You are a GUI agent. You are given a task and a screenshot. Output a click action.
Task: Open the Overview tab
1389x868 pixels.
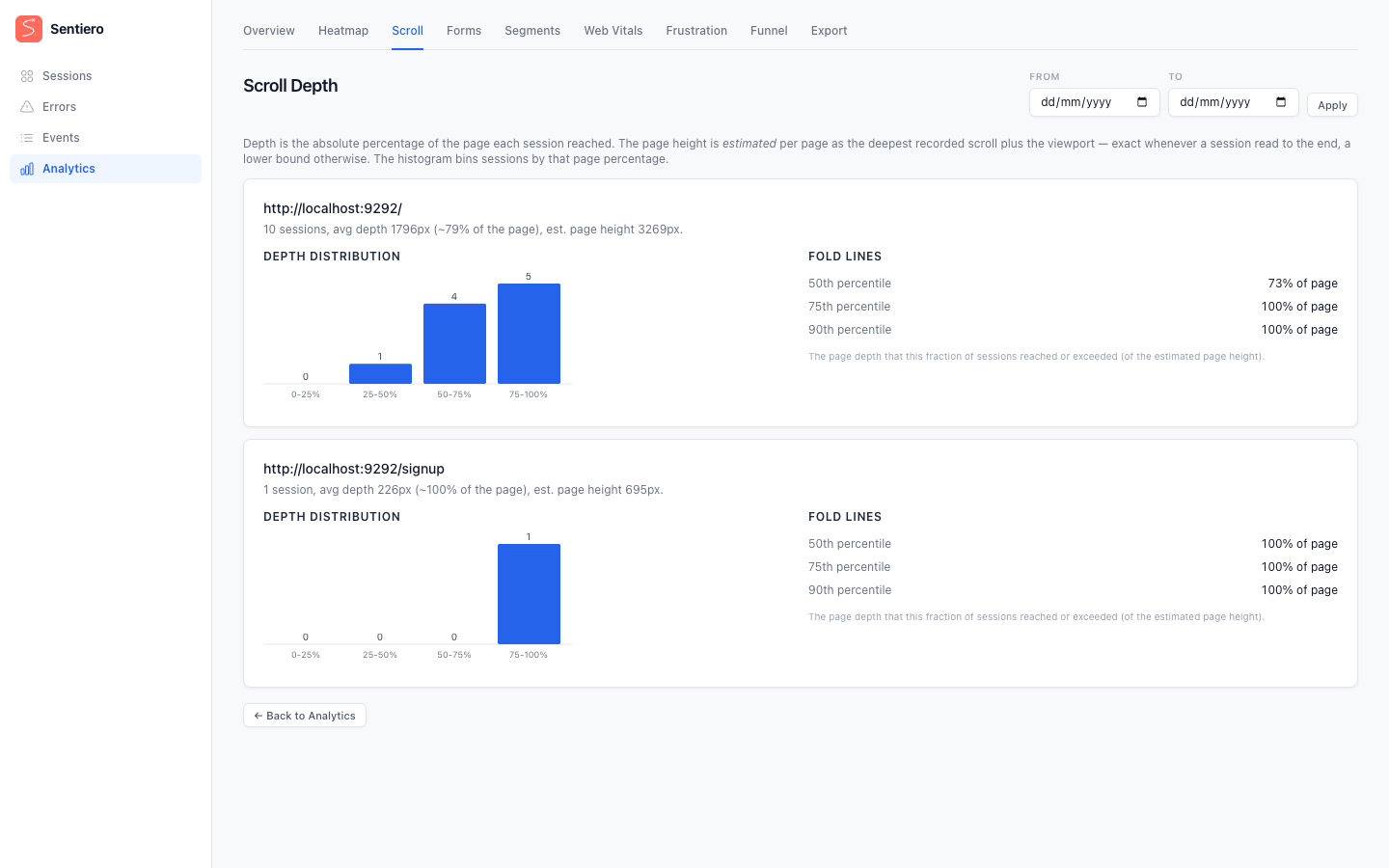click(269, 31)
